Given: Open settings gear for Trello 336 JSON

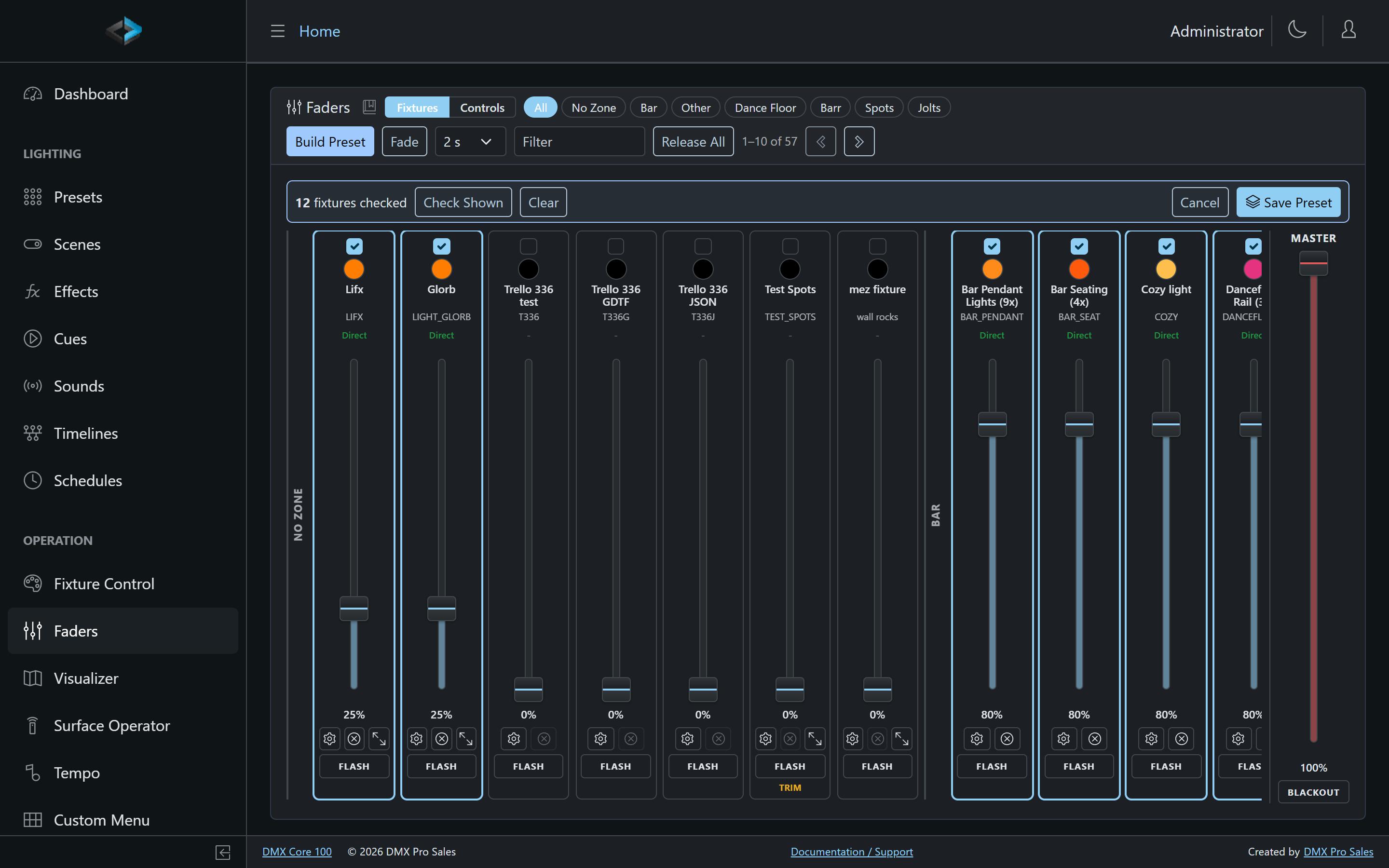Looking at the screenshot, I should pyautogui.click(x=688, y=738).
